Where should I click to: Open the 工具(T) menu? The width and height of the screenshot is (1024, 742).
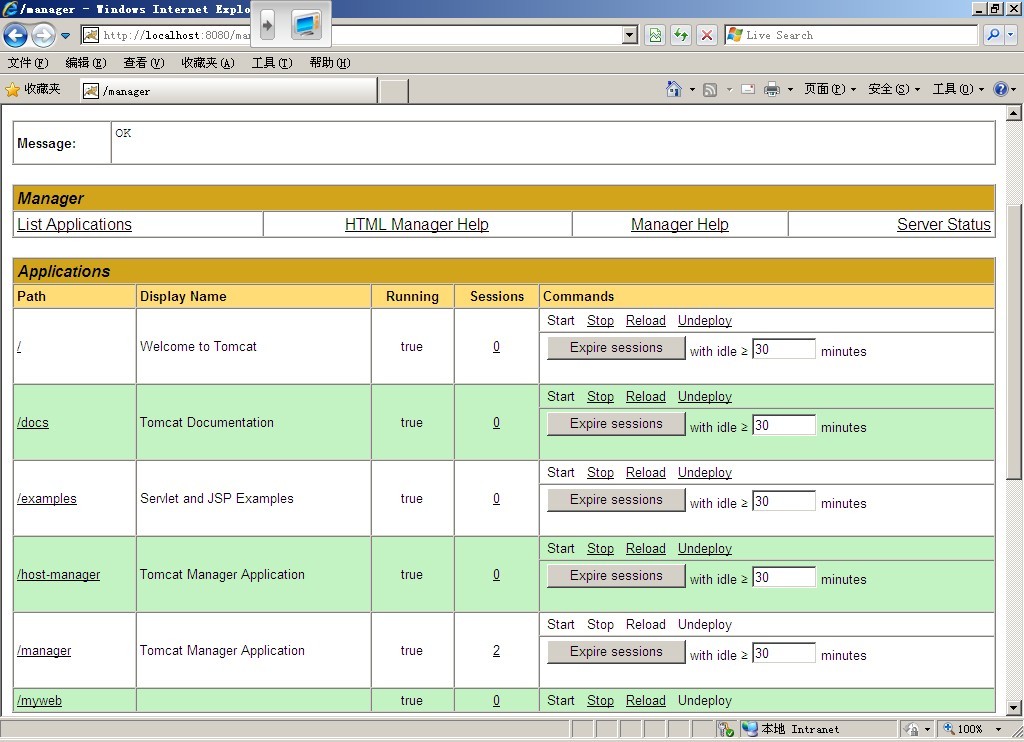(x=272, y=63)
